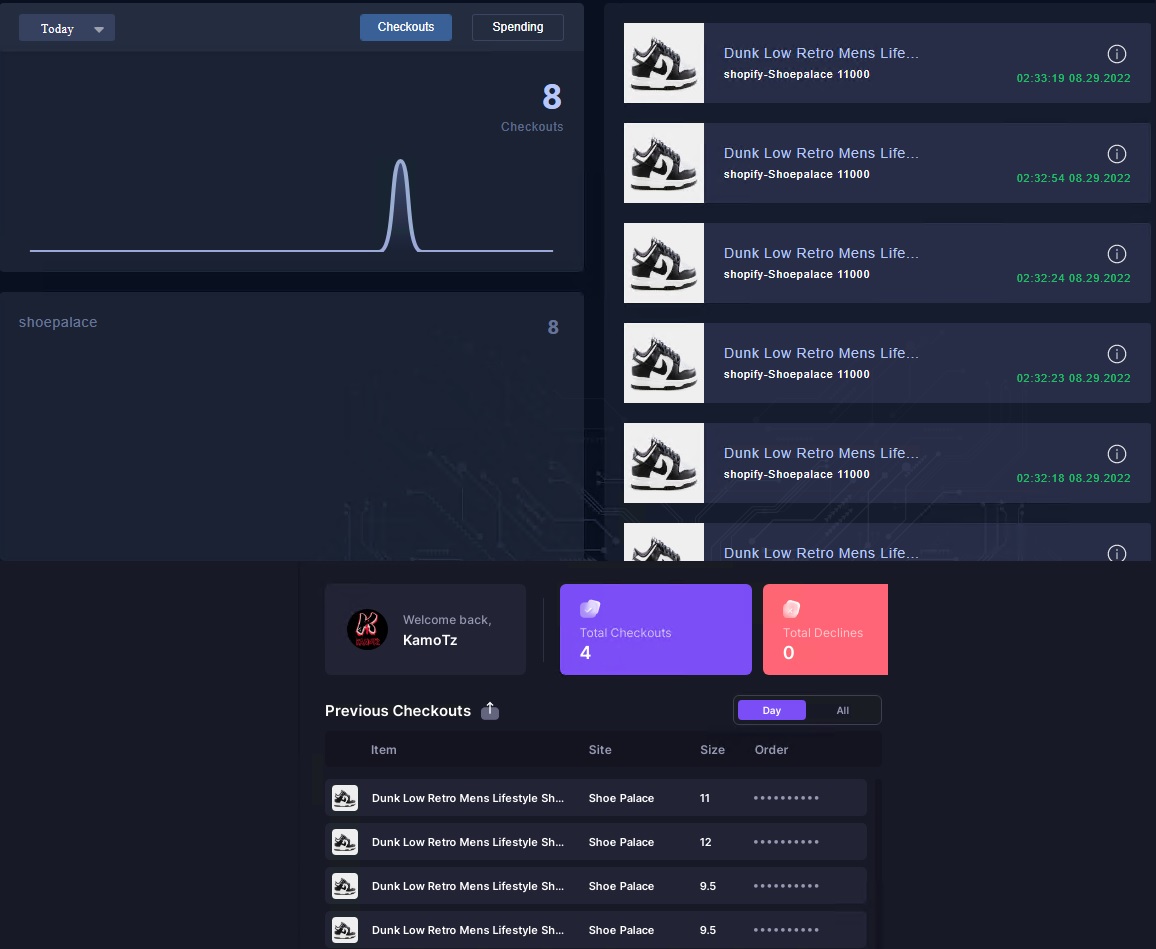This screenshot has height=949, width=1156.
Task: Click shoe thumbnail of 02:32:24 checkout
Action: [x=664, y=263]
